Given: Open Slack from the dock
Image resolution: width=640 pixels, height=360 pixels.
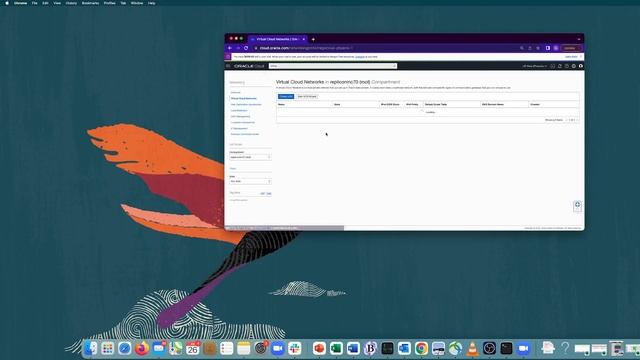Looking at the screenshot, I should point(294,348).
